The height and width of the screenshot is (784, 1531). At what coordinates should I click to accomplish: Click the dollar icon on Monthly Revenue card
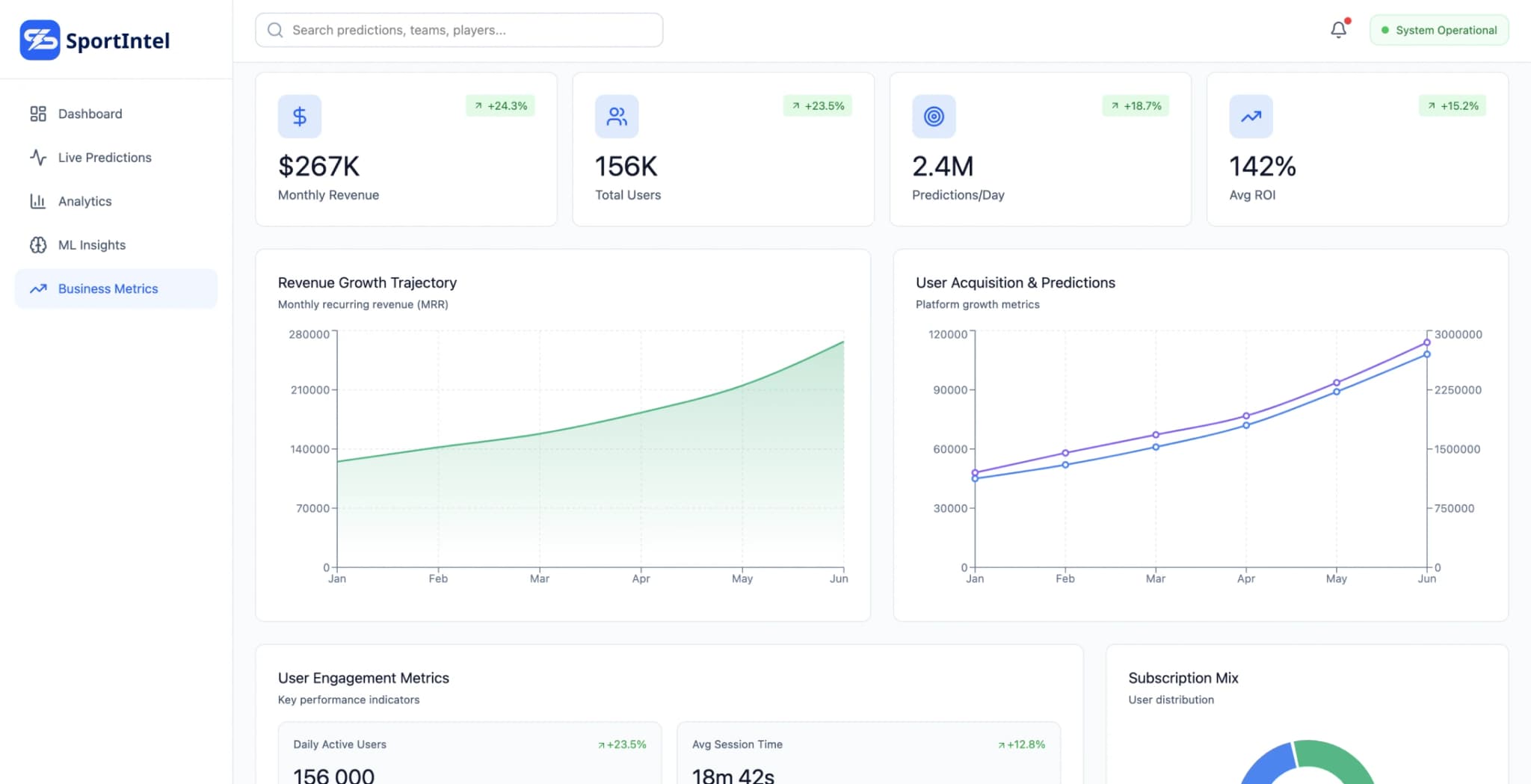tap(300, 117)
